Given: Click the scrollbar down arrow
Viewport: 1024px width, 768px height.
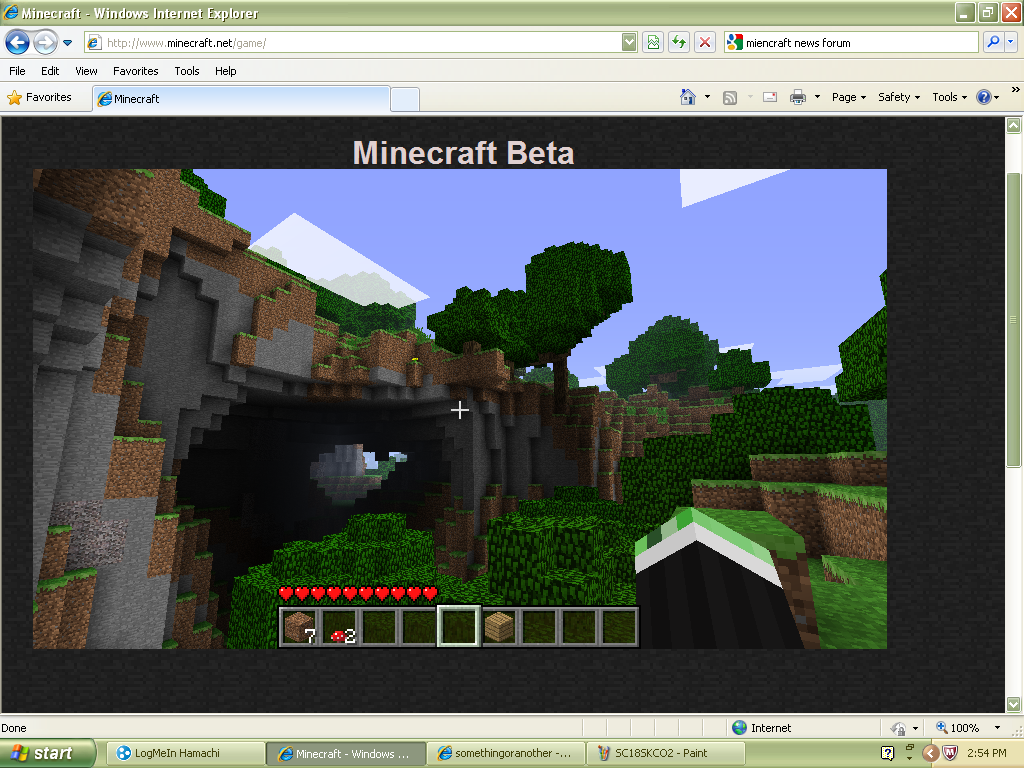Looking at the screenshot, I should point(1014,704).
